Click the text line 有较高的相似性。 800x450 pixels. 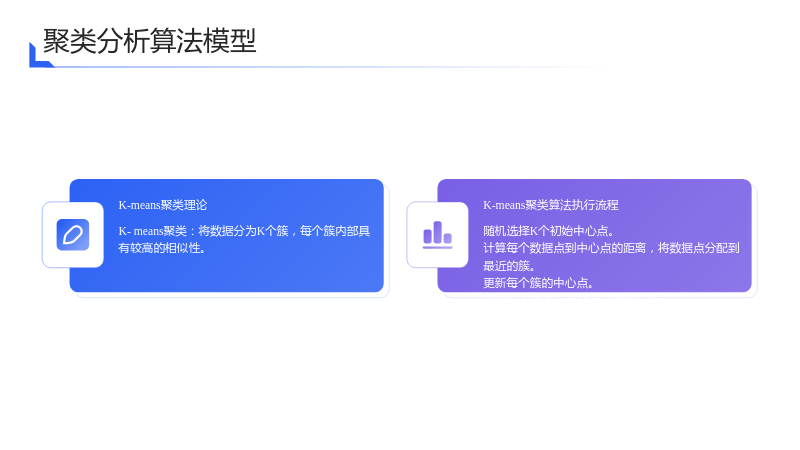(162, 248)
